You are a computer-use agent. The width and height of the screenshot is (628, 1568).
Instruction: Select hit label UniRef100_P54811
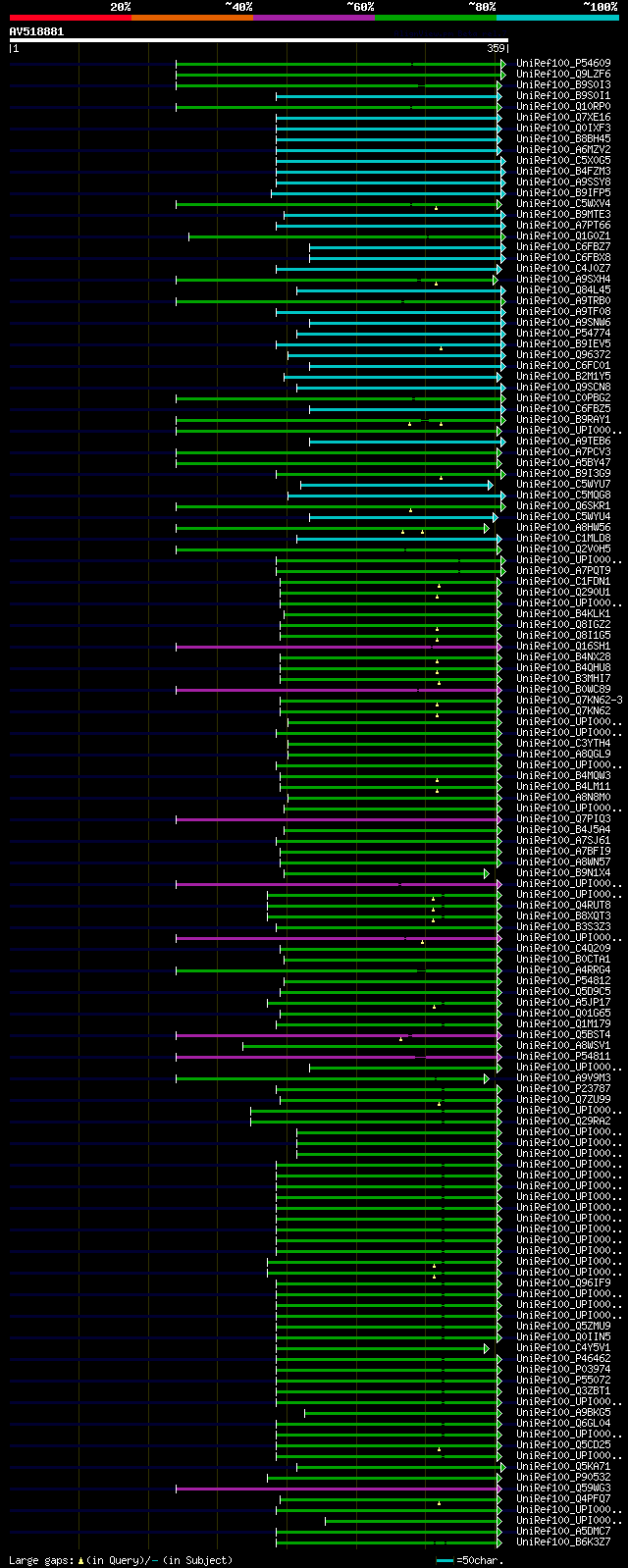[563, 1056]
